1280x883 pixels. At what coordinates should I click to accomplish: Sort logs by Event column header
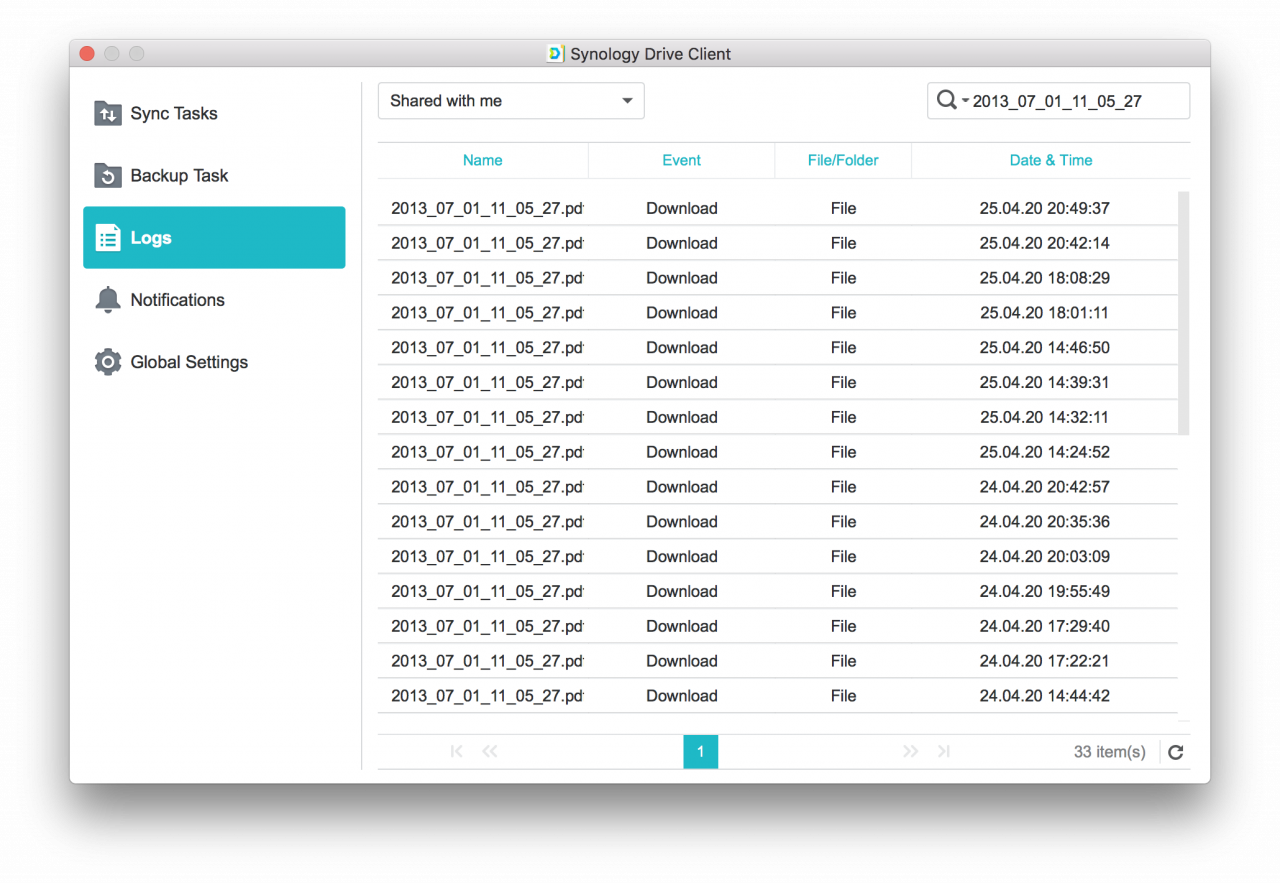[681, 160]
